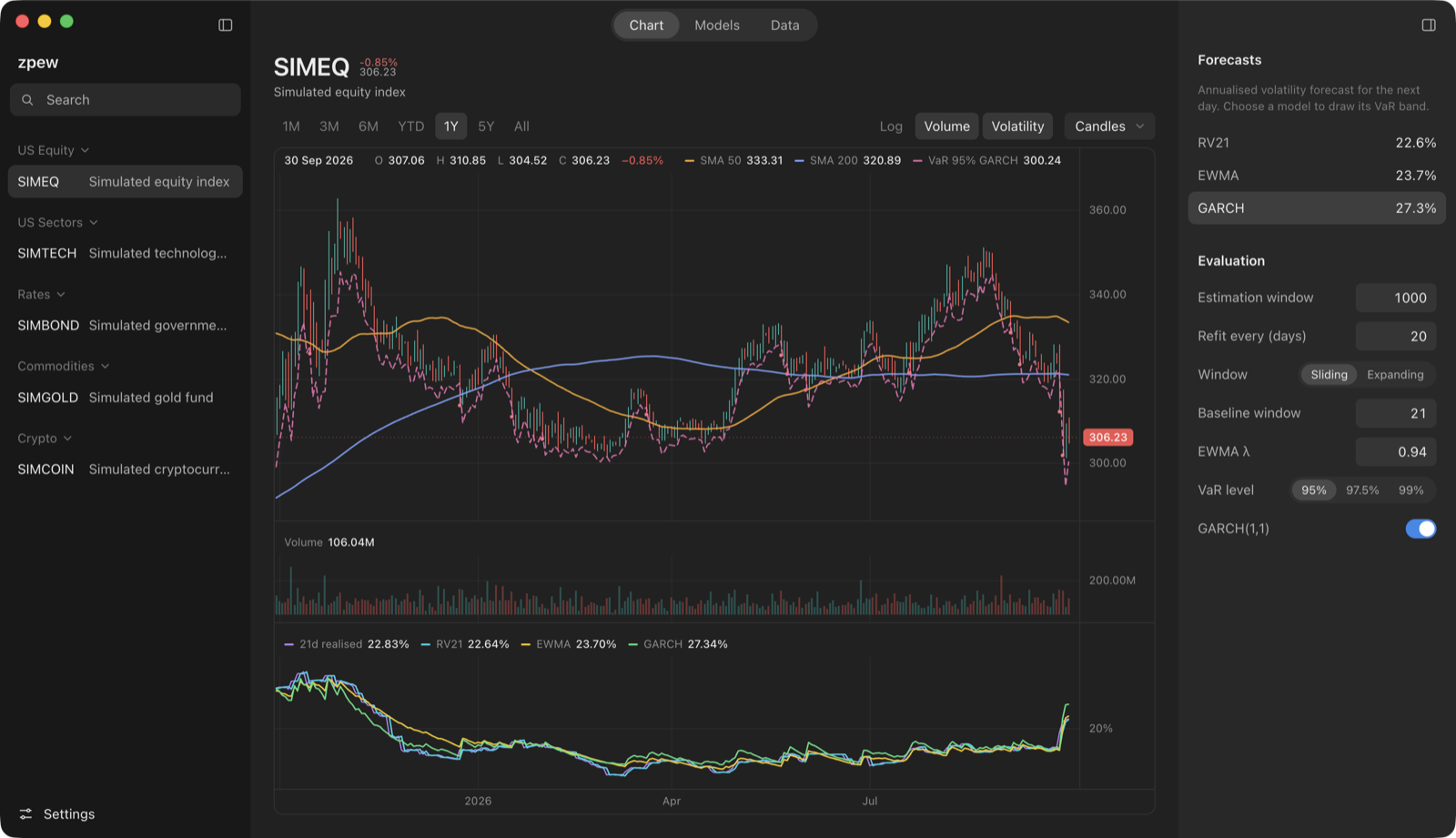Switch to the Data tab

784,25
